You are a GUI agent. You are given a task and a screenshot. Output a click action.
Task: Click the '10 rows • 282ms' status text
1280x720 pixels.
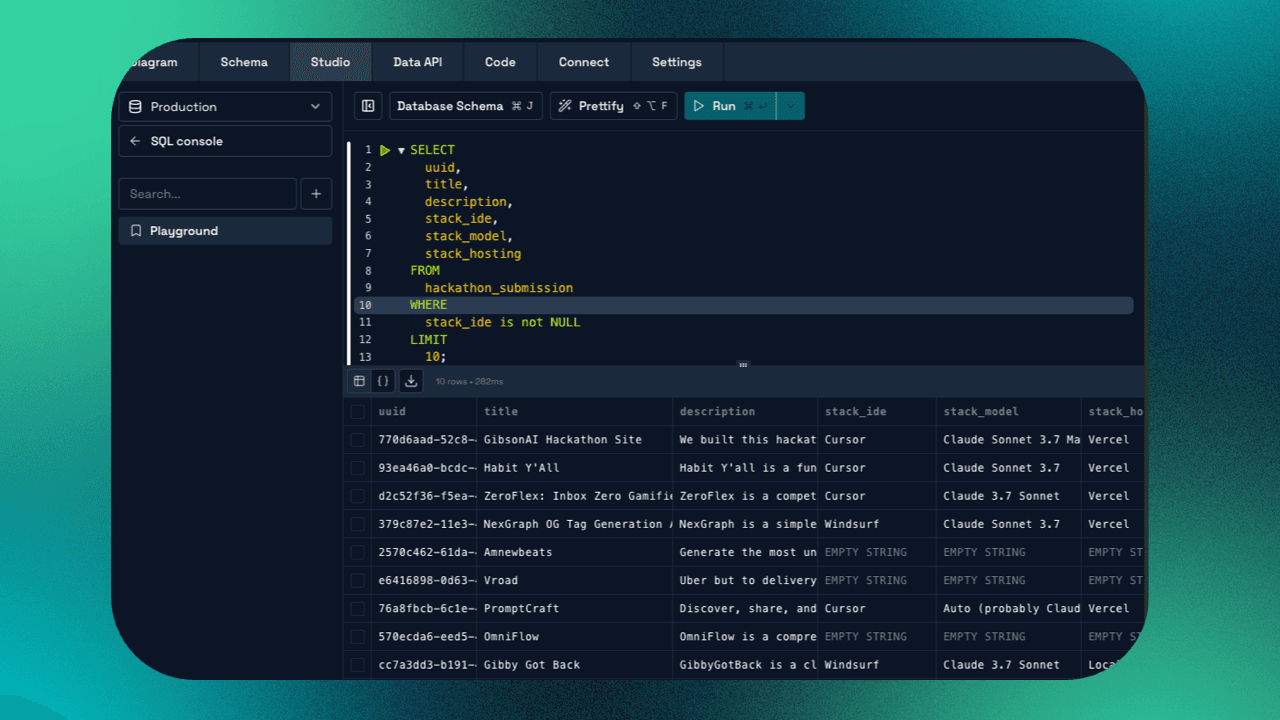469,382
